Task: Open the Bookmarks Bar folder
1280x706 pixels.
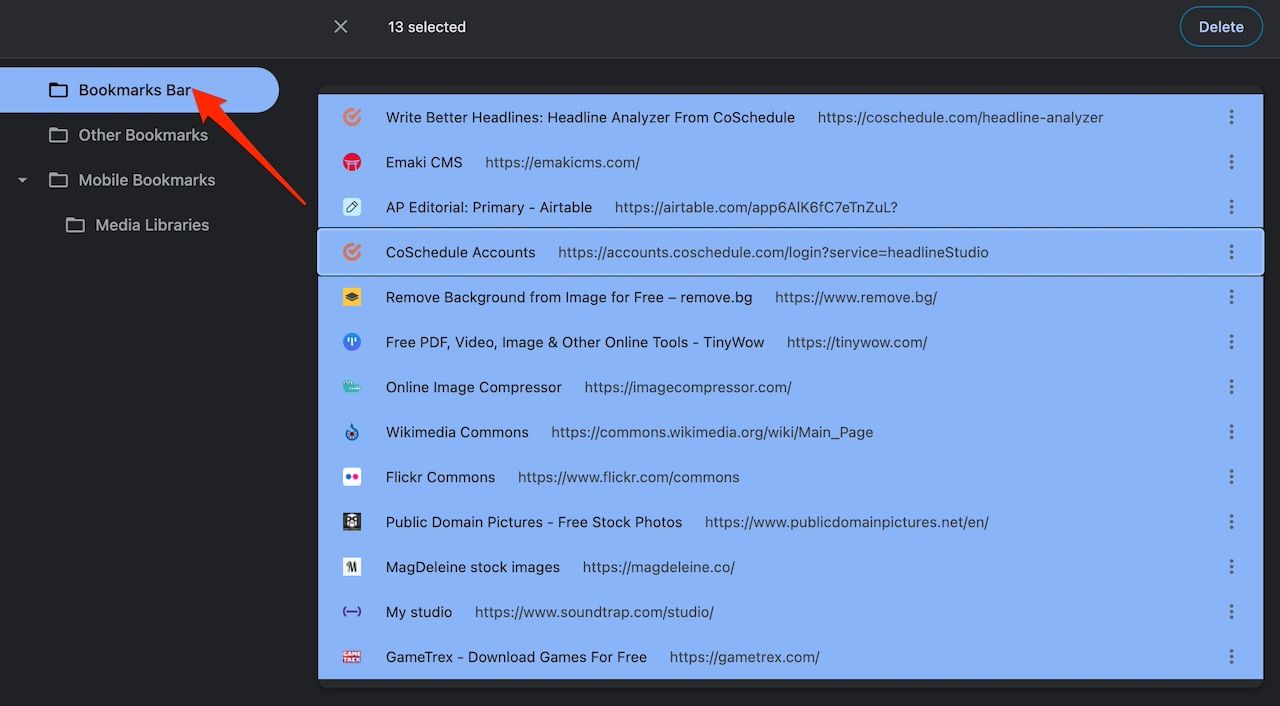Action: tap(134, 89)
